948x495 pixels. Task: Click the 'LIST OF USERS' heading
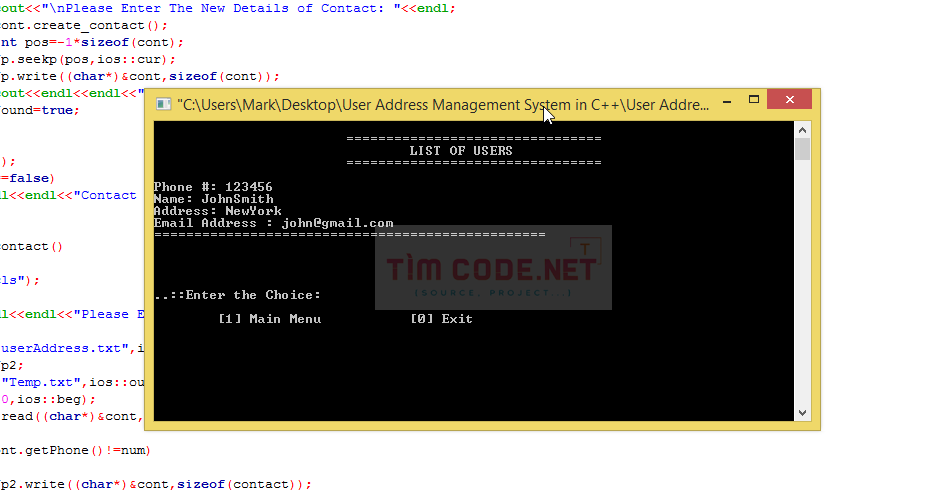click(461, 151)
